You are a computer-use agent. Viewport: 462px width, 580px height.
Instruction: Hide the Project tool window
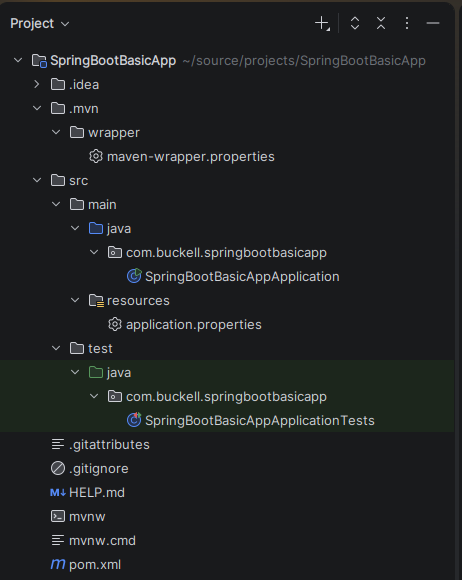pyautogui.click(x=433, y=23)
